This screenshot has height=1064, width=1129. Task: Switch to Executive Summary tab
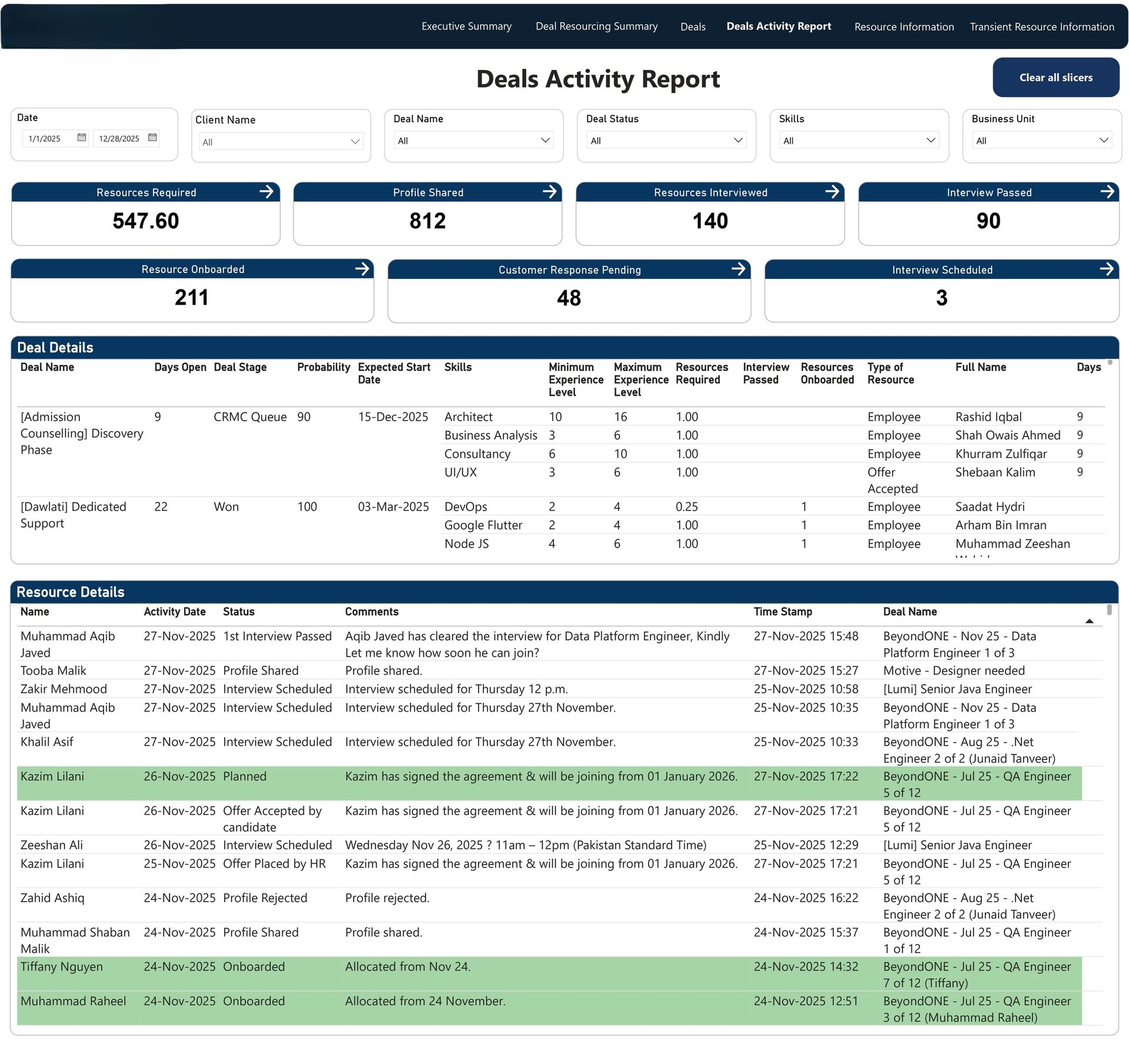click(466, 26)
